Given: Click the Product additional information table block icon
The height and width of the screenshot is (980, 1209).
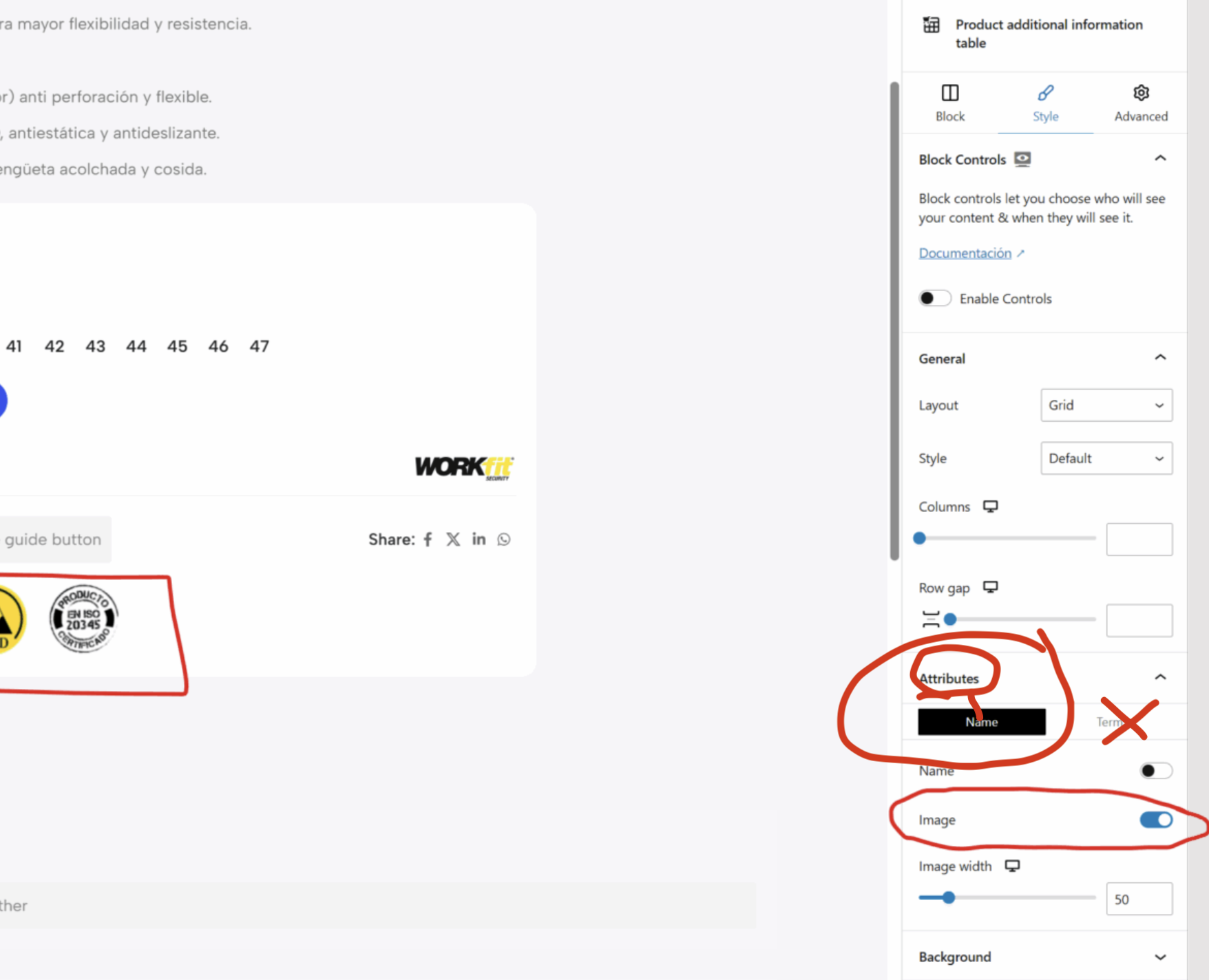Looking at the screenshot, I should coord(931,25).
